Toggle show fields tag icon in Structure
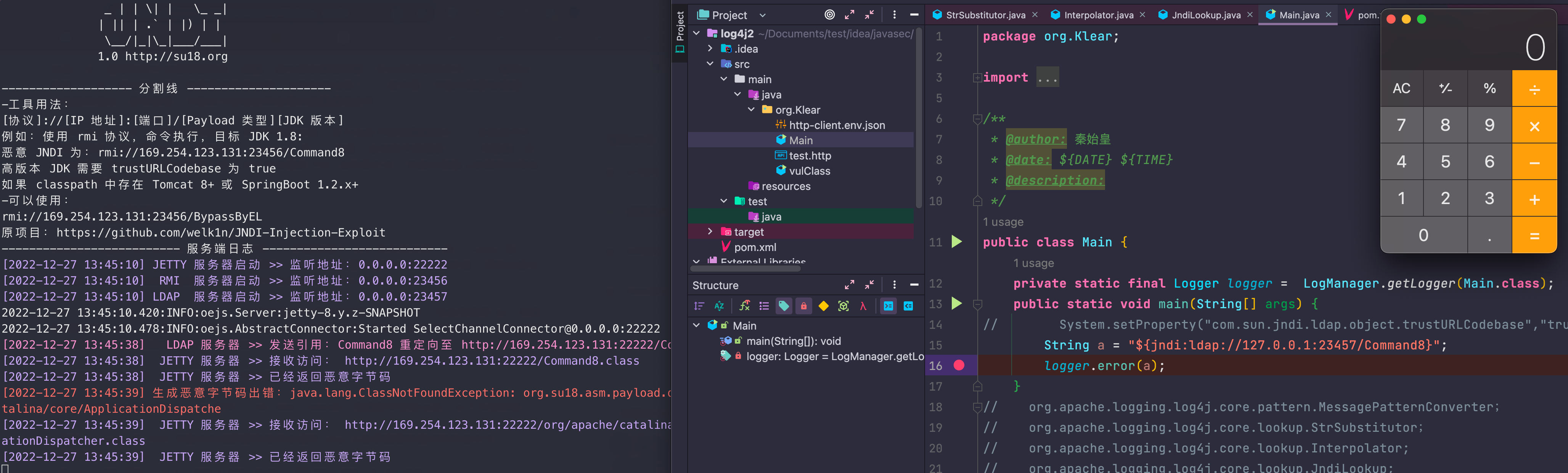 pos(784,306)
